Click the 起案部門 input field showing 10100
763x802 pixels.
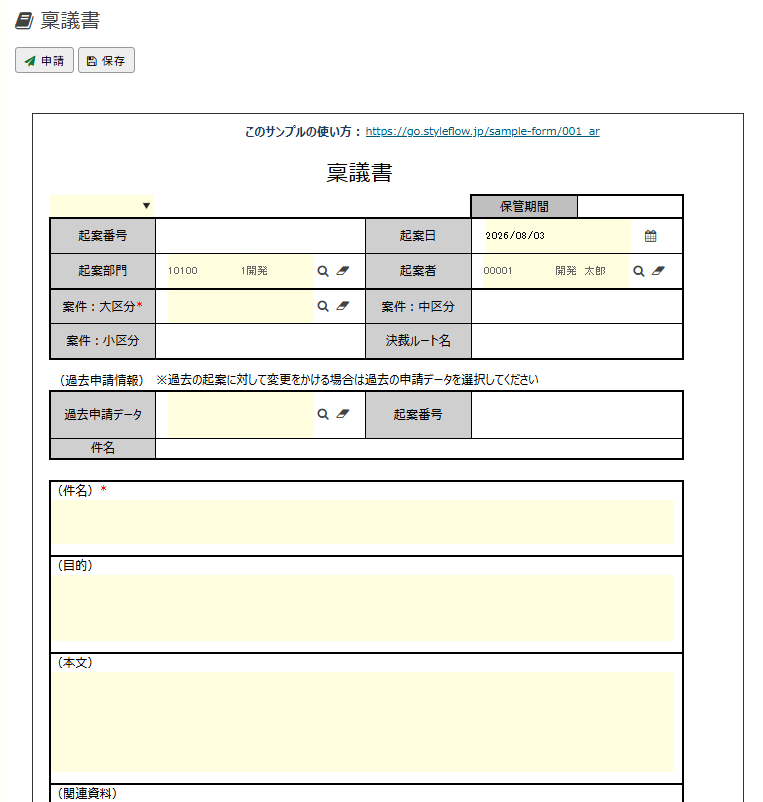(x=240, y=271)
